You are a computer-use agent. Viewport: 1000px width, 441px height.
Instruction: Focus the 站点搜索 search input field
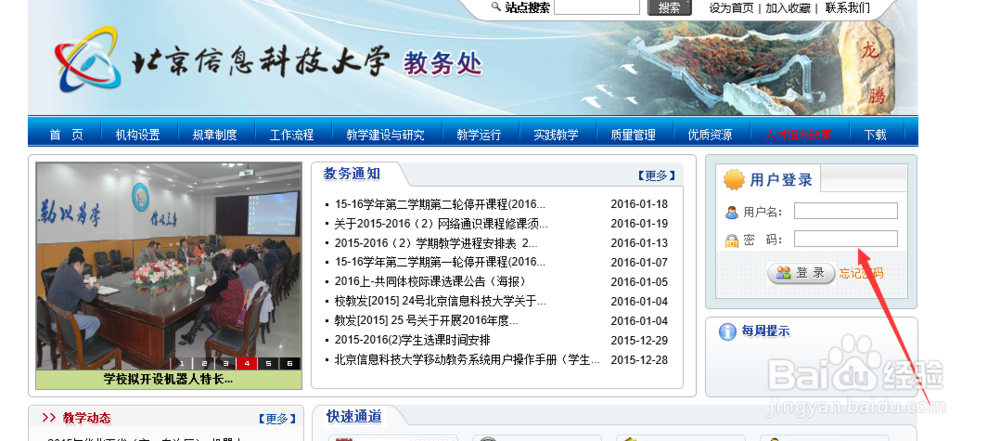pyautogui.click(x=597, y=7)
